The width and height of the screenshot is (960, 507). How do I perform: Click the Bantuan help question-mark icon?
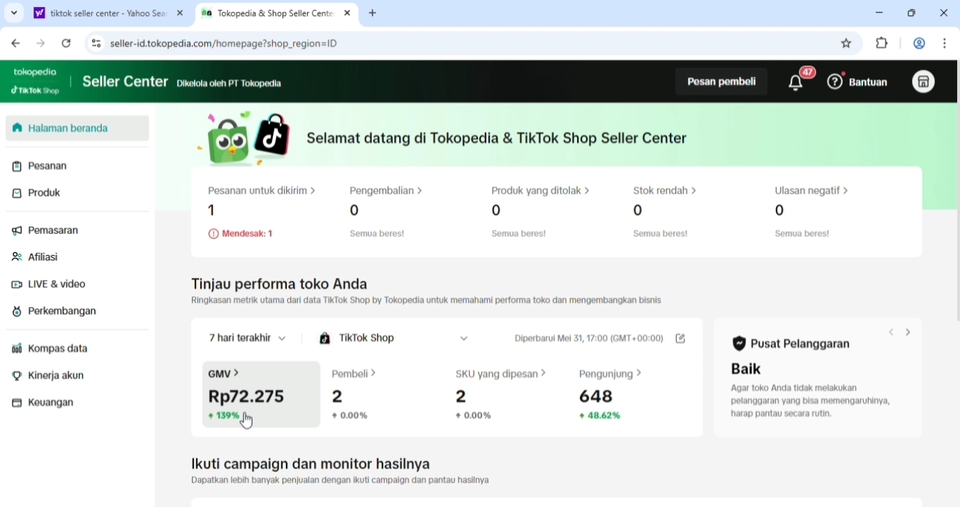click(x=834, y=81)
